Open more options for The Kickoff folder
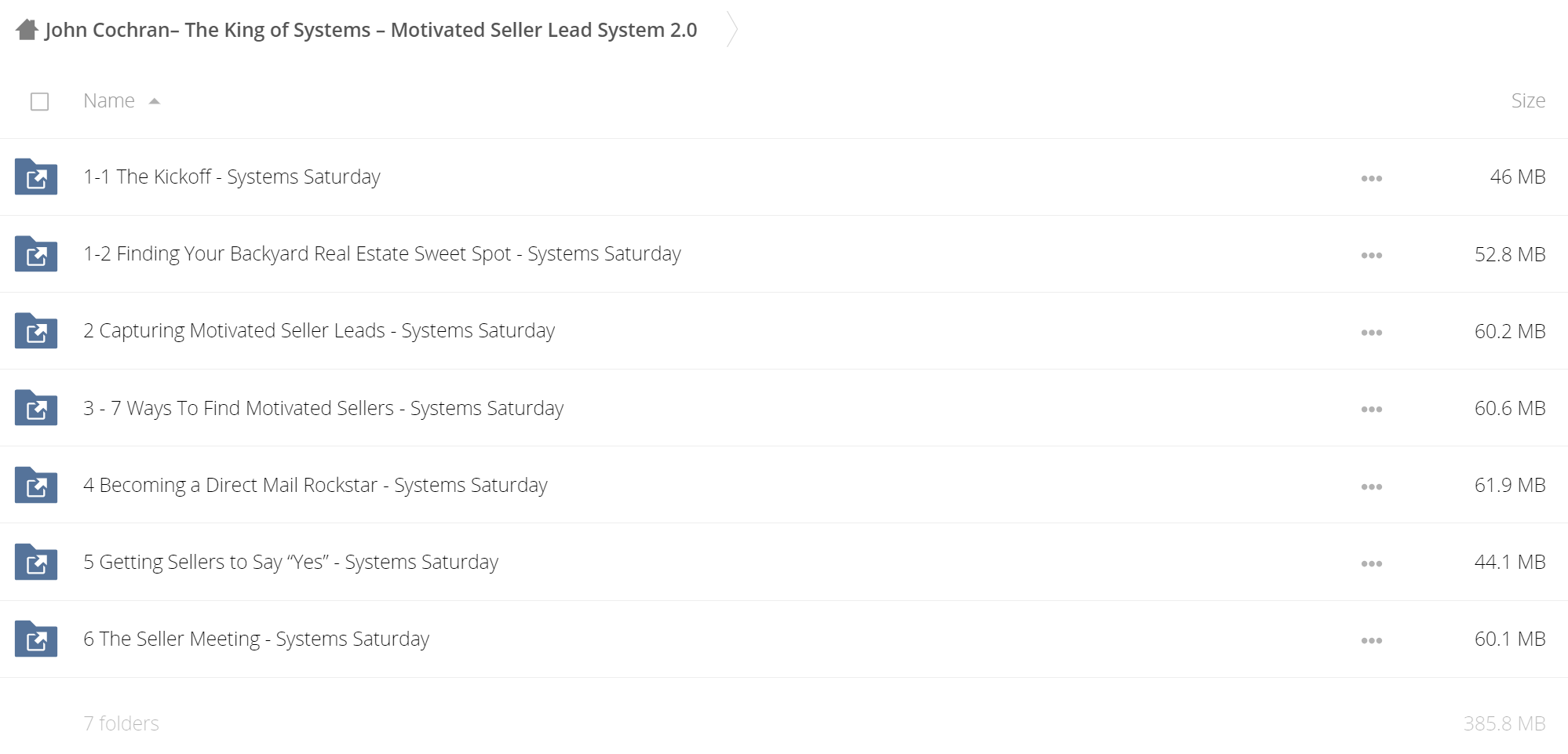The image size is (1568, 754). click(x=1371, y=178)
